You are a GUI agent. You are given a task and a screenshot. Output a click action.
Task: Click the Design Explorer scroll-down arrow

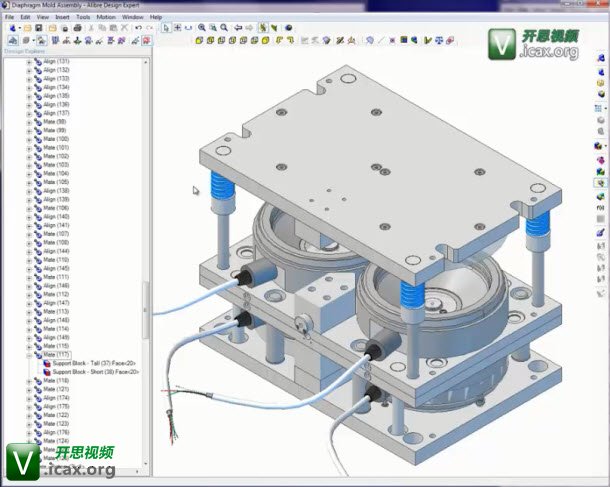[146, 464]
